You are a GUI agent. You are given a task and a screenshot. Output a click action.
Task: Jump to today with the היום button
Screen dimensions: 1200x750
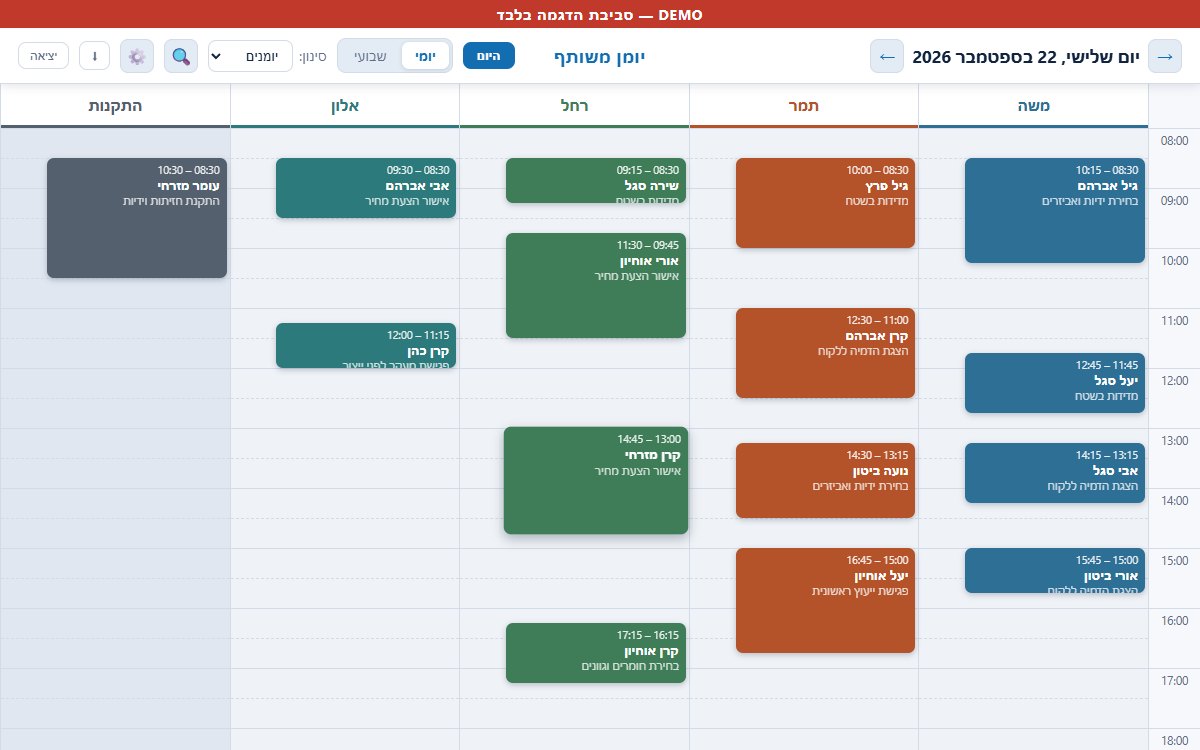tap(489, 56)
